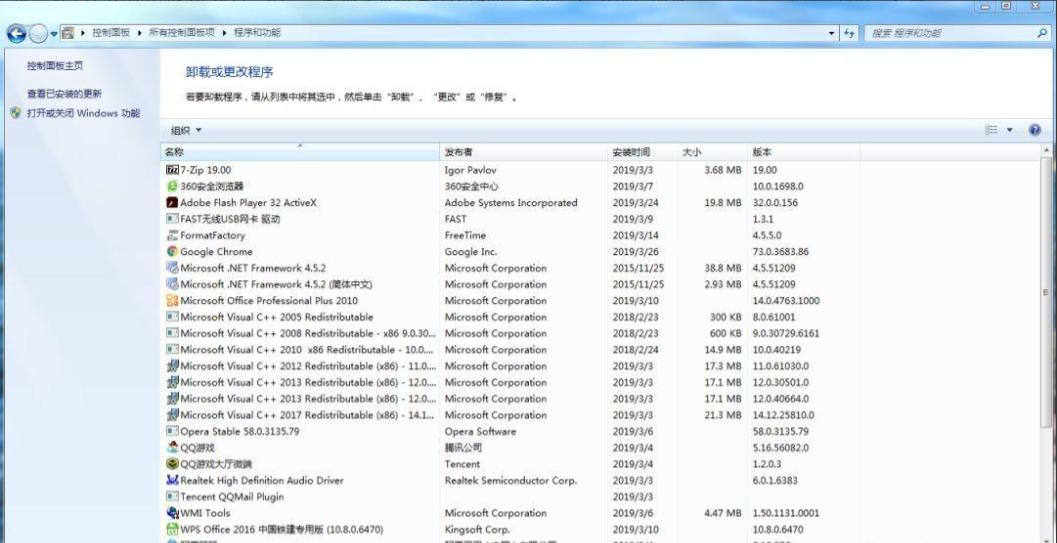Navigate to 所有控制面板项 breadcrumb
This screenshot has width=1057, height=543.
(181, 32)
